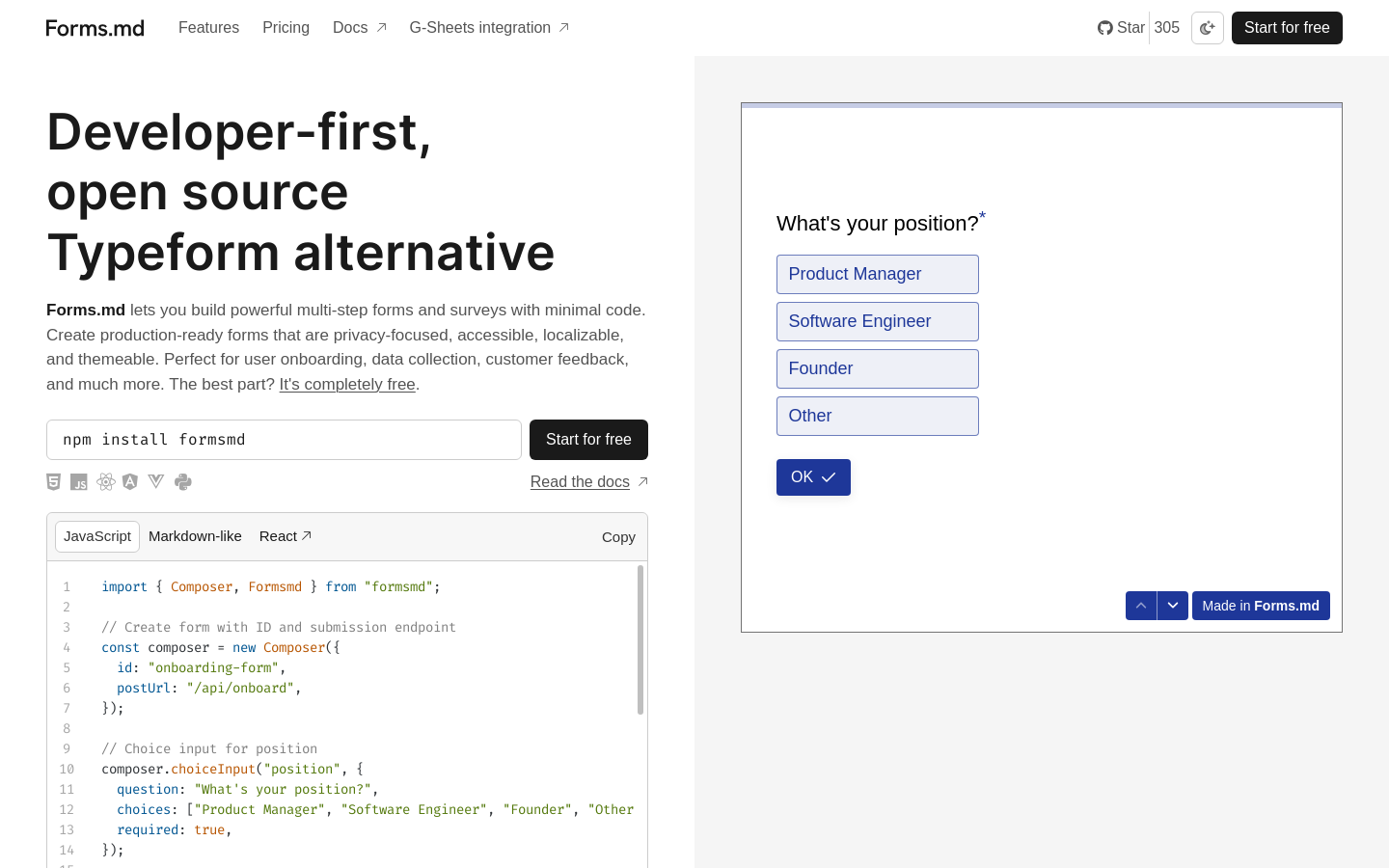Select Other choice
This screenshot has width=1389, height=868.
pyautogui.click(x=878, y=416)
